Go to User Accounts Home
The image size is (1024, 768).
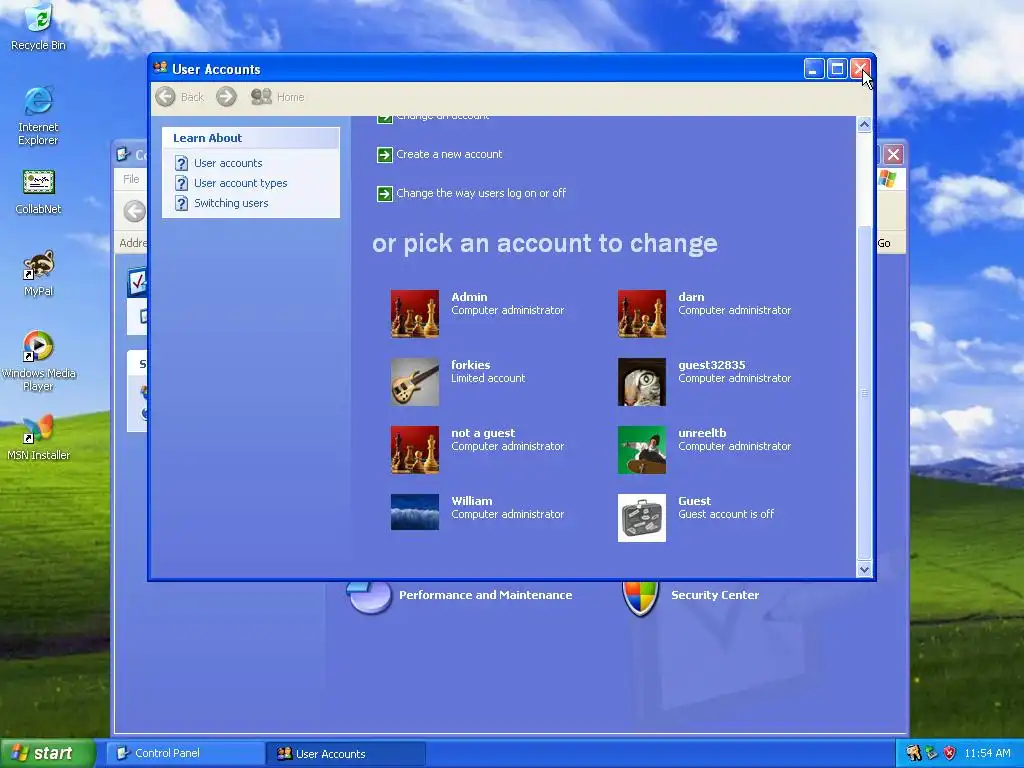tap(278, 97)
